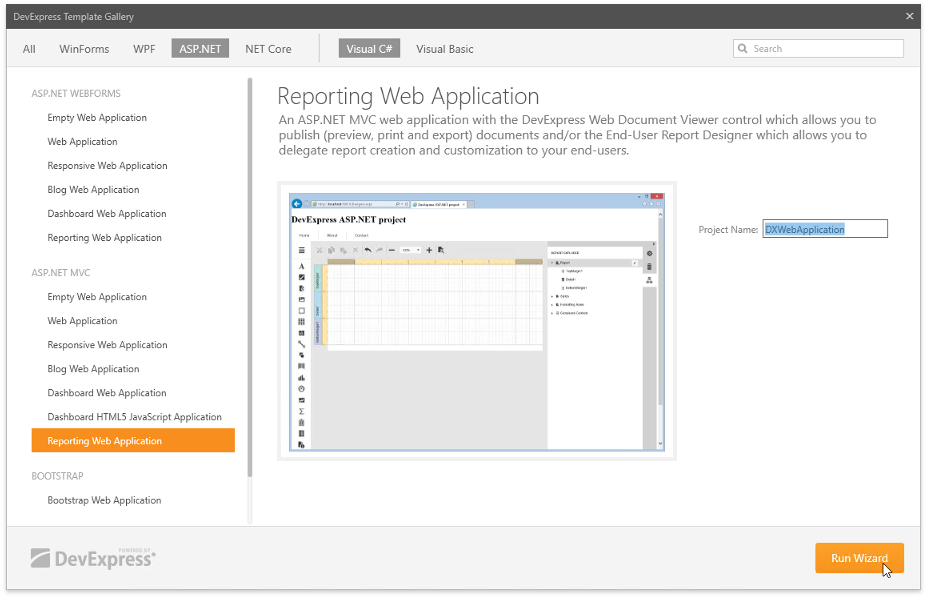The height and width of the screenshot is (598, 927).
Task: Select WebForms Reporting Web Application
Action: [x=104, y=238]
